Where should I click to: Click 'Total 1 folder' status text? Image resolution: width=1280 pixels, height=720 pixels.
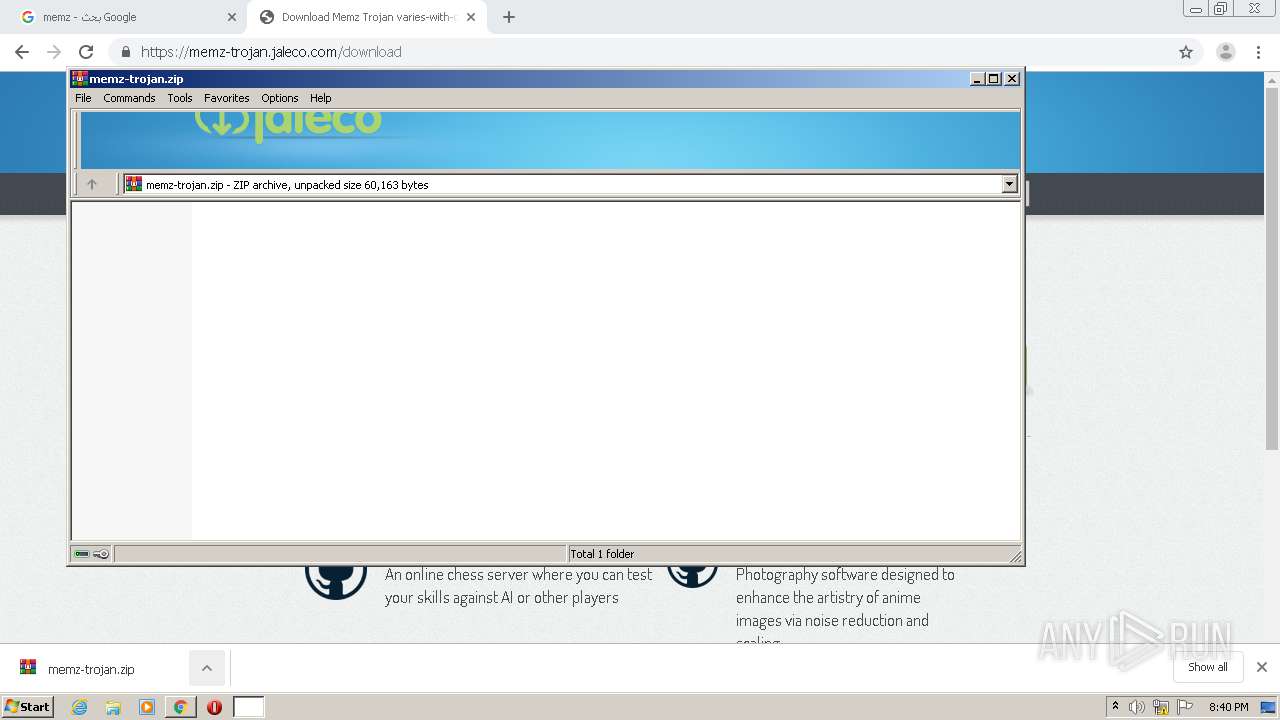[x=602, y=554]
